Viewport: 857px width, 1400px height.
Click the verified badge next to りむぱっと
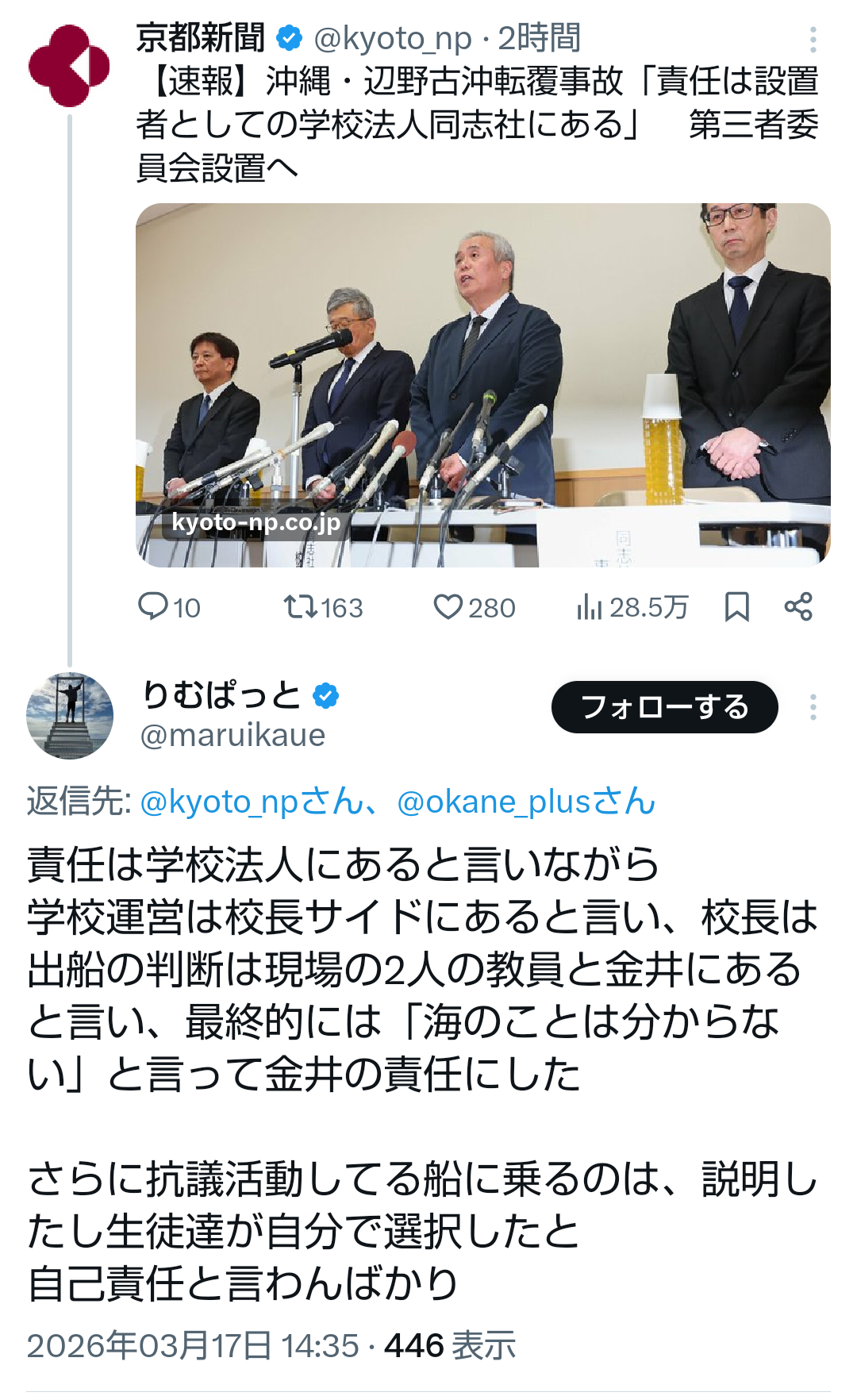pyautogui.click(x=326, y=696)
